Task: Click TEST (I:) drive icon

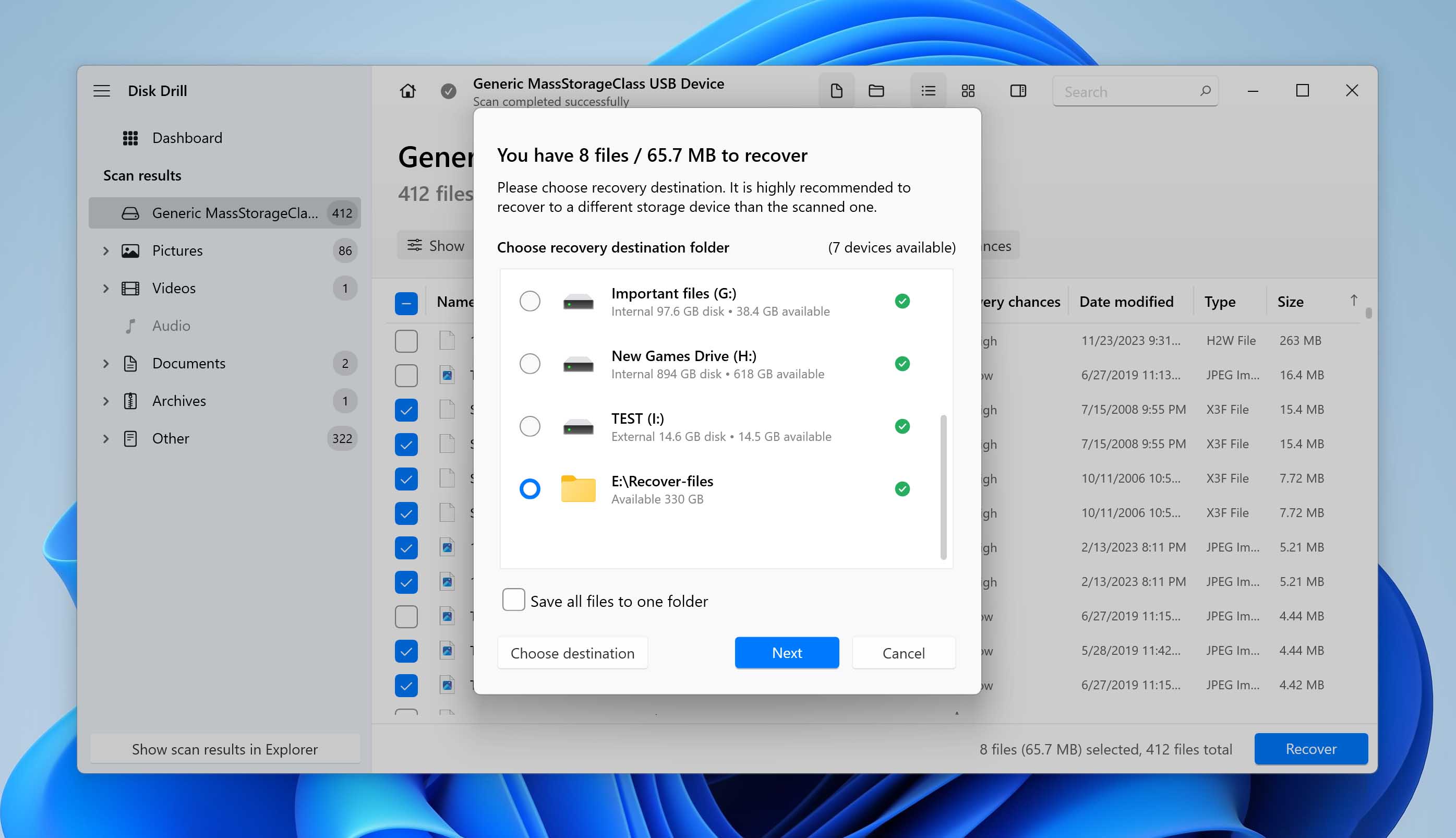Action: pyautogui.click(x=578, y=427)
